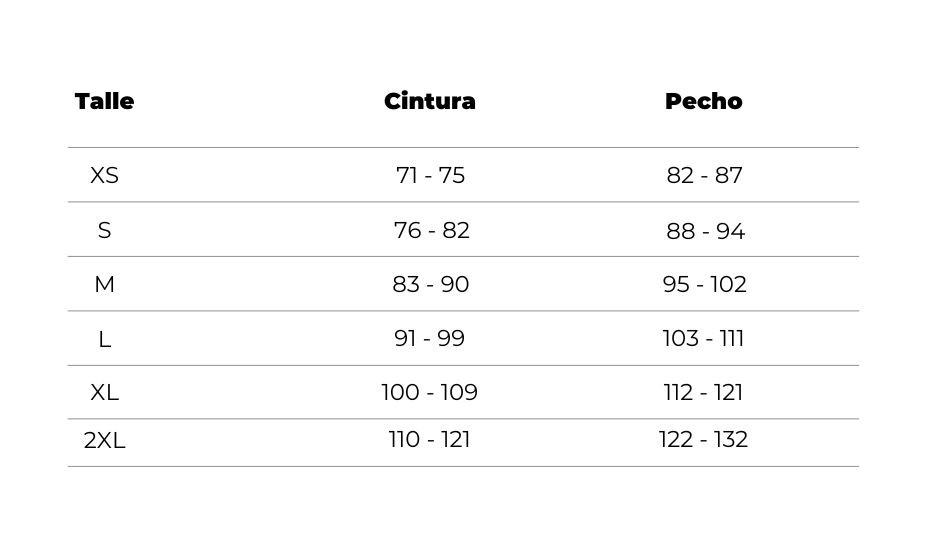Click the Cintura column header
948x557 pixels.
[x=430, y=101]
